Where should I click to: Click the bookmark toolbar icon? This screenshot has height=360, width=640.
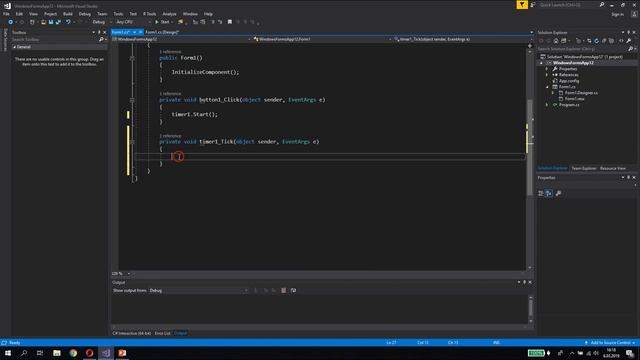[230, 22]
